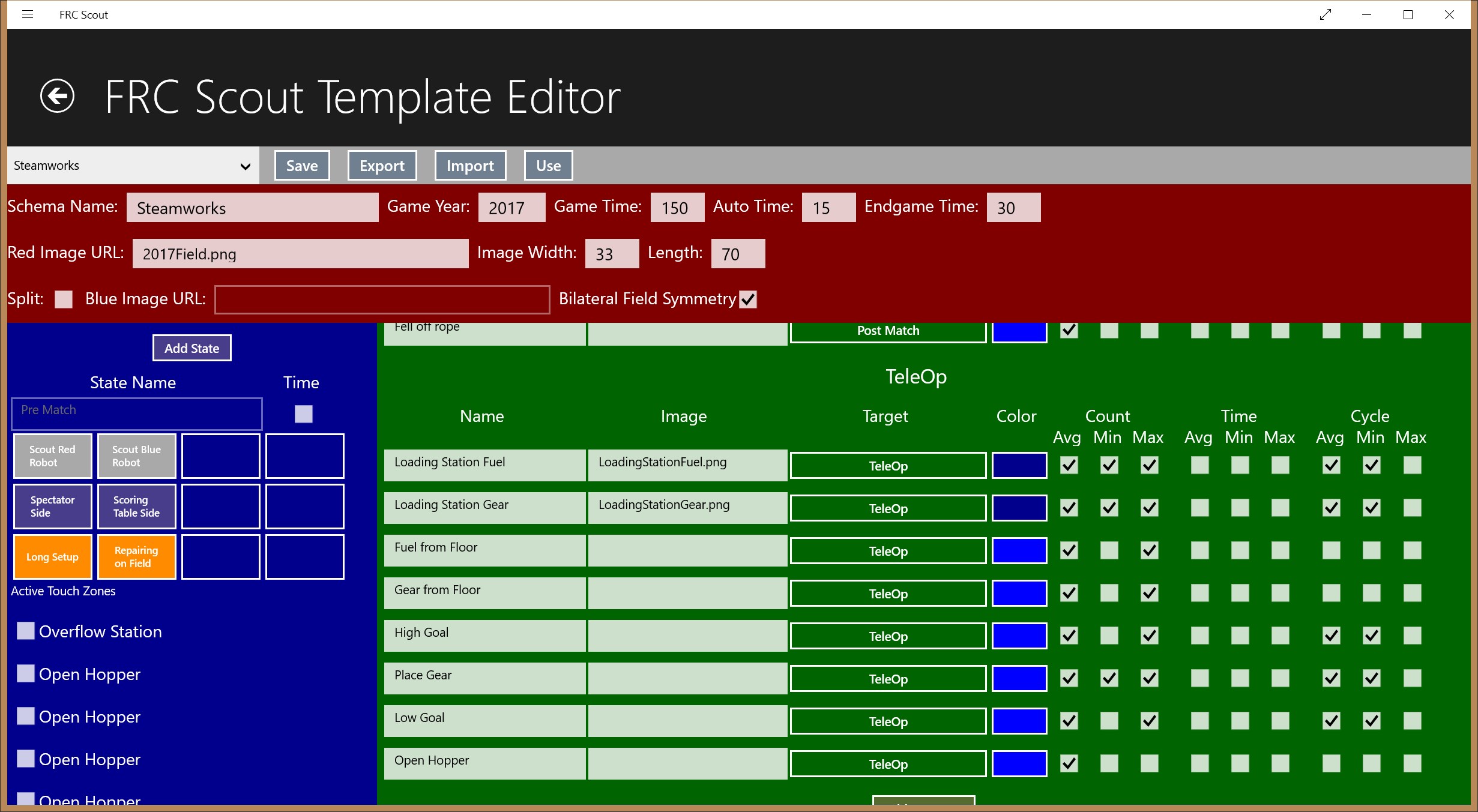
Task: Click the Save button
Action: tap(302, 166)
